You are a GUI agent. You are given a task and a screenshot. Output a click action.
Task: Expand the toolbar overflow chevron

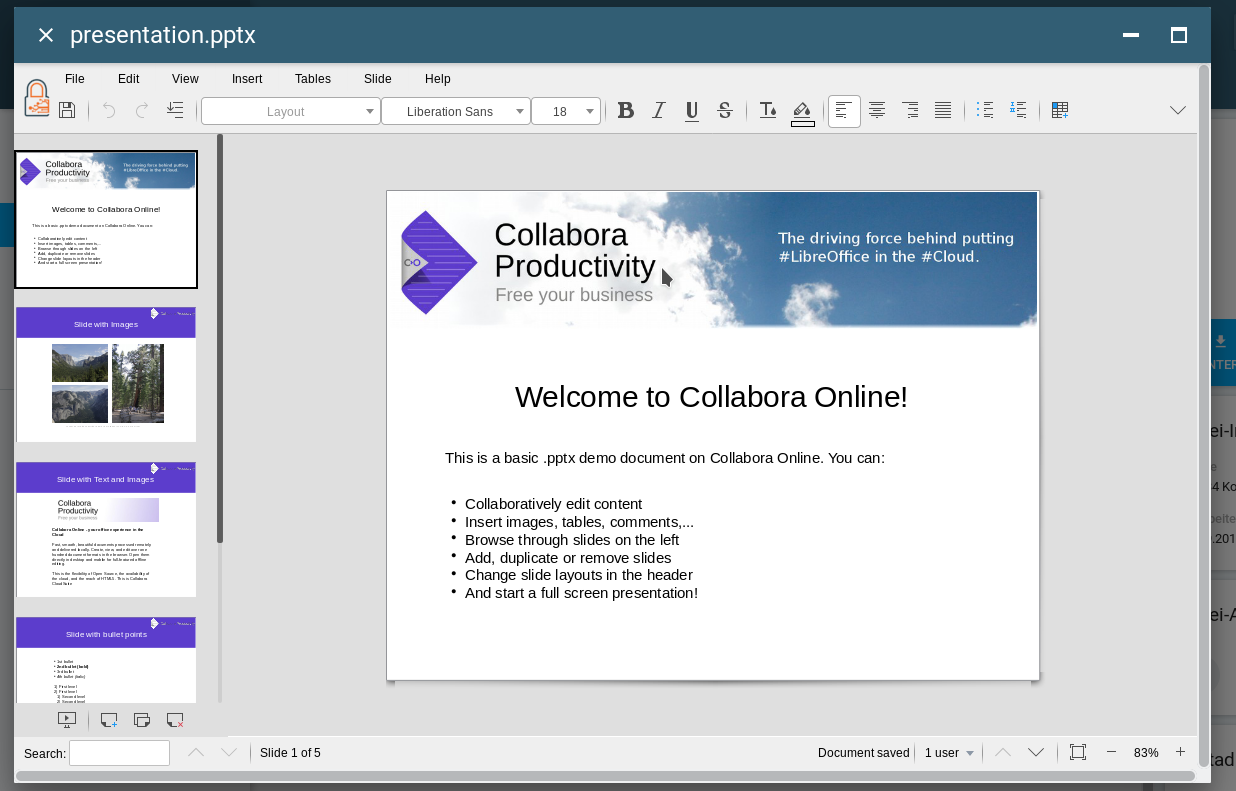[1178, 111]
